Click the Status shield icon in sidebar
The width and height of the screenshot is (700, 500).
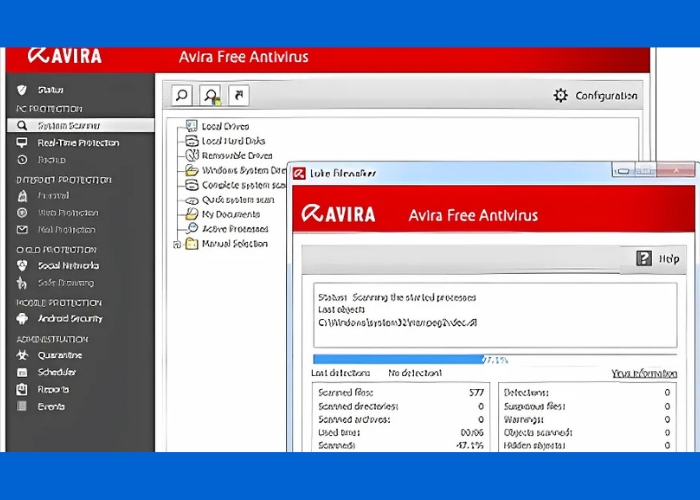(x=22, y=90)
